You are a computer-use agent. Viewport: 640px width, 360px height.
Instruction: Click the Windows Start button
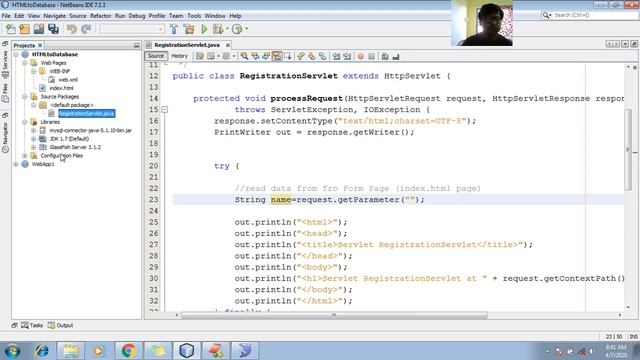point(12,351)
